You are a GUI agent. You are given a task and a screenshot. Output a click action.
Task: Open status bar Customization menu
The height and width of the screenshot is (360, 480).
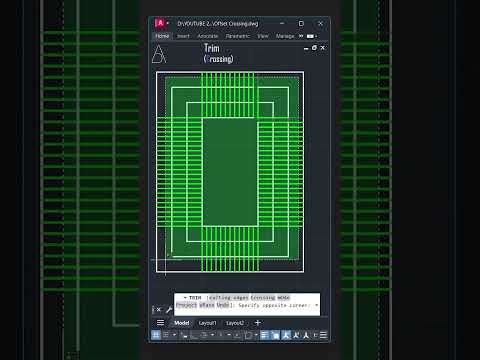coord(324,335)
